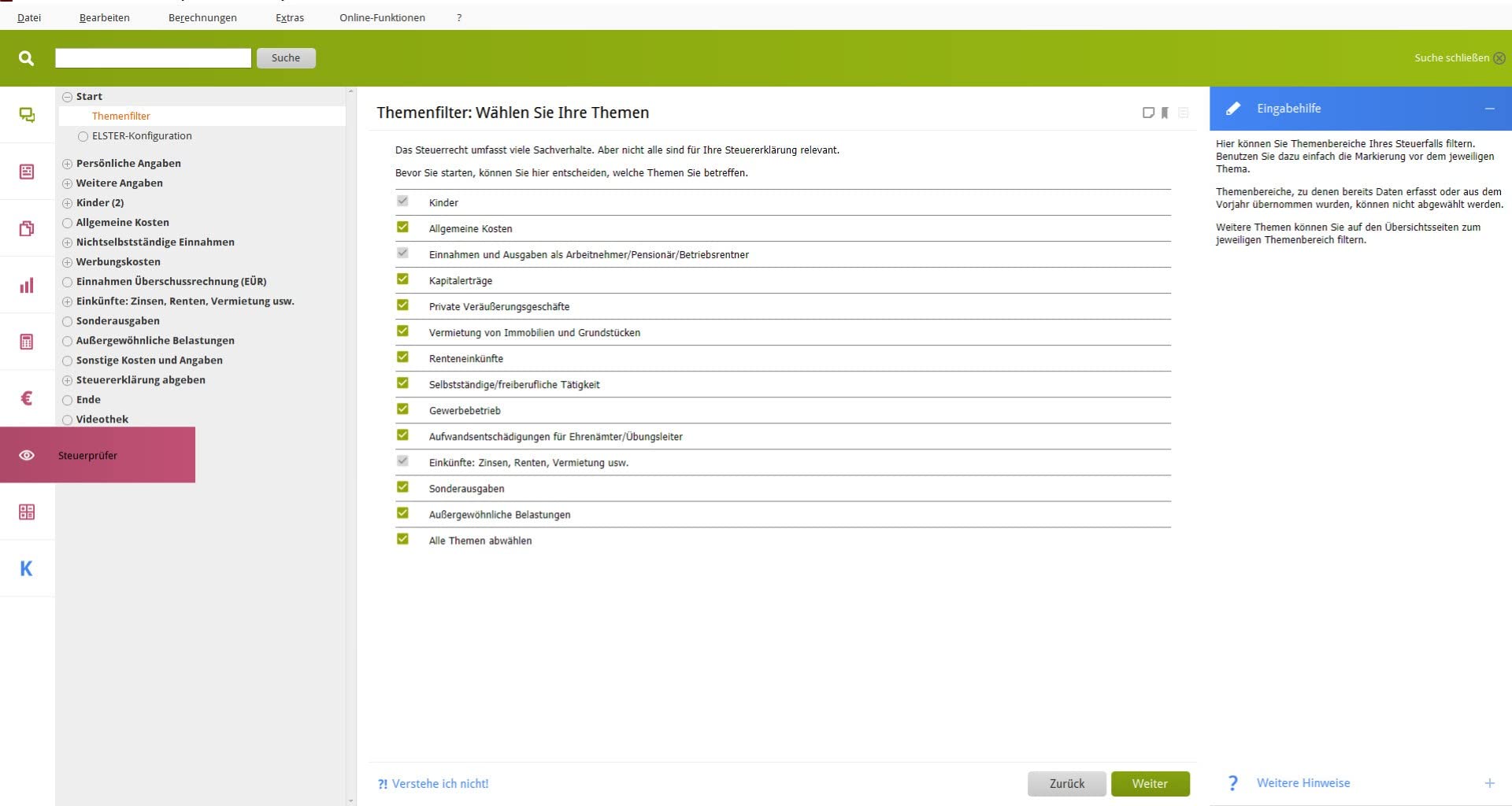Click the Suche button

pyautogui.click(x=286, y=58)
